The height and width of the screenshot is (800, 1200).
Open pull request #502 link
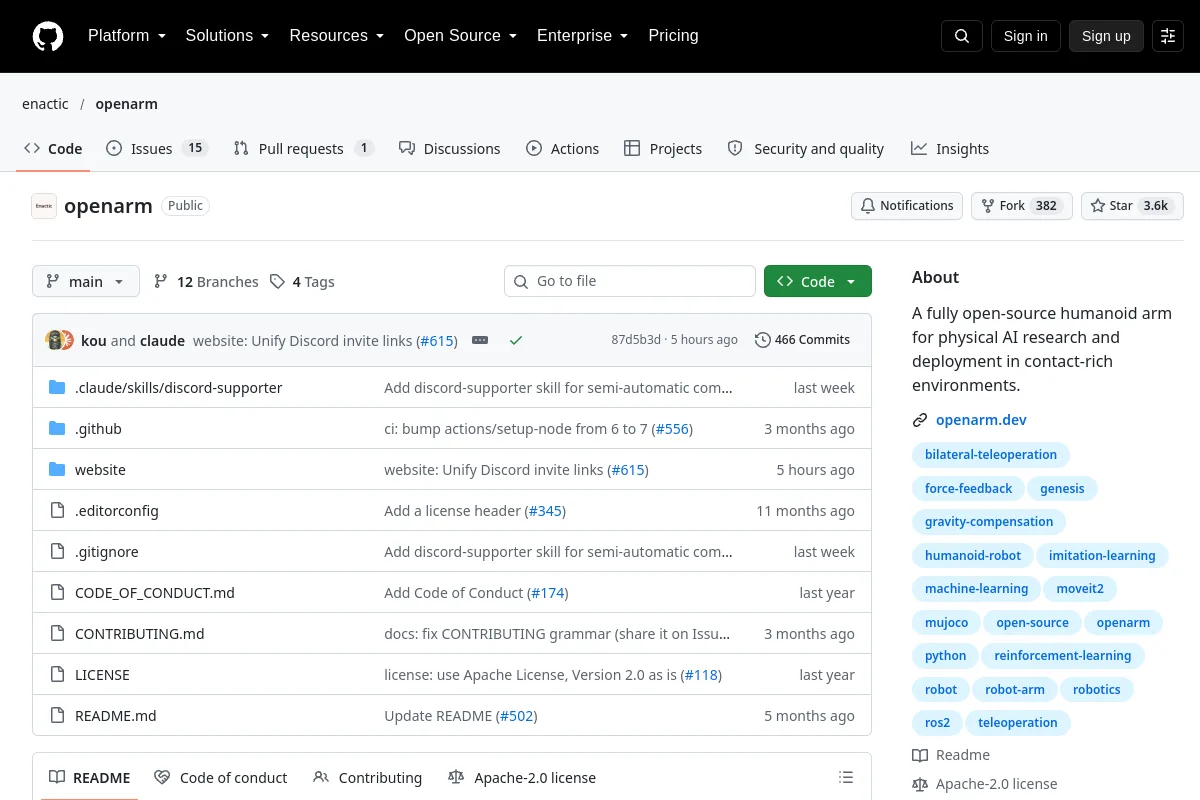[x=517, y=716]
